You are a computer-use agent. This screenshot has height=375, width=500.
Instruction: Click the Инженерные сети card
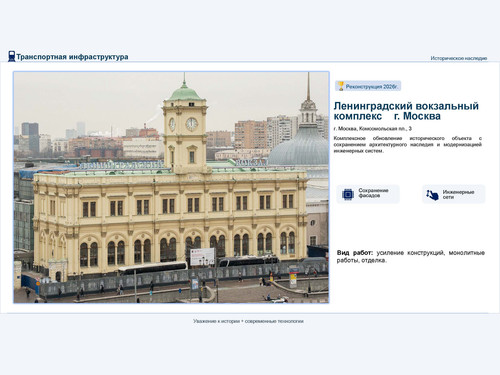point(453,194)
